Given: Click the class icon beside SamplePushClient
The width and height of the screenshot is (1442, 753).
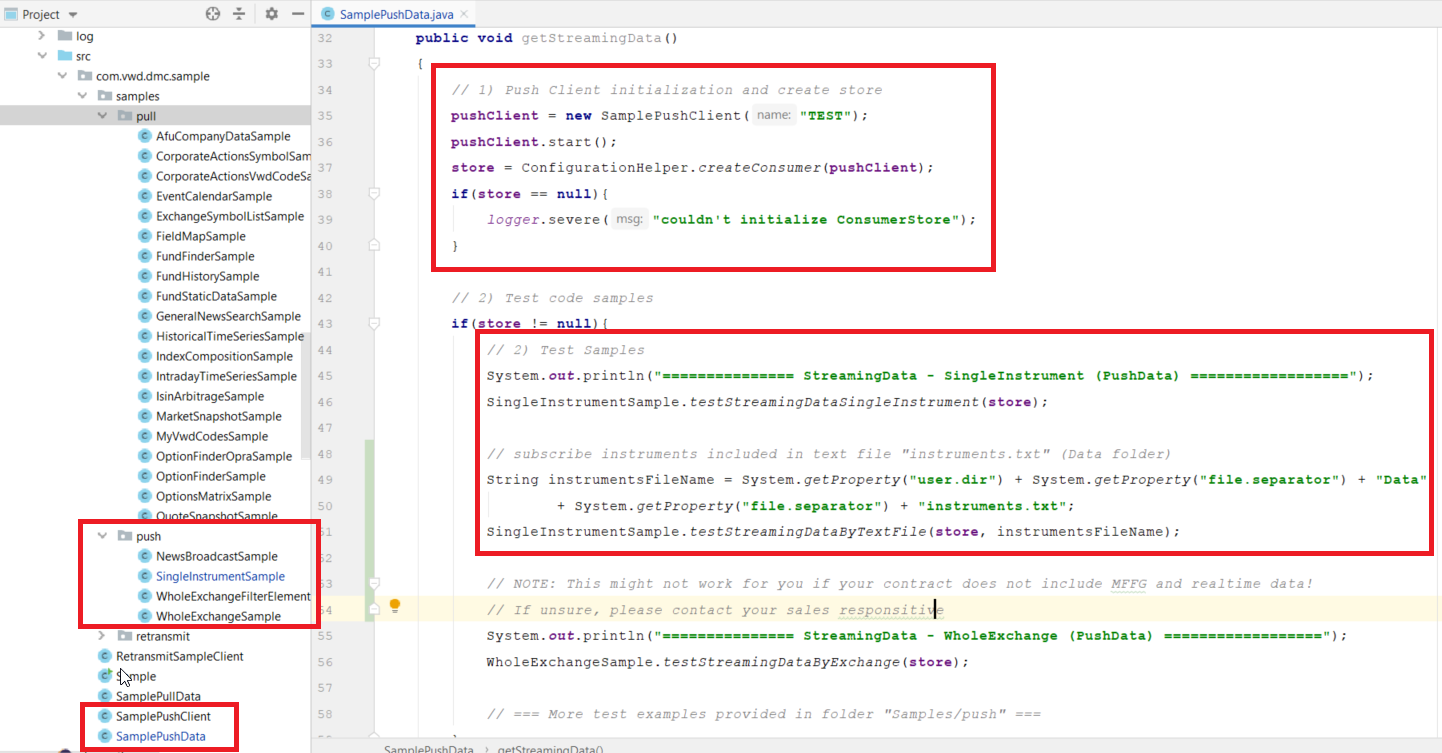Looking at the screenshot, I should pos(104,716).
